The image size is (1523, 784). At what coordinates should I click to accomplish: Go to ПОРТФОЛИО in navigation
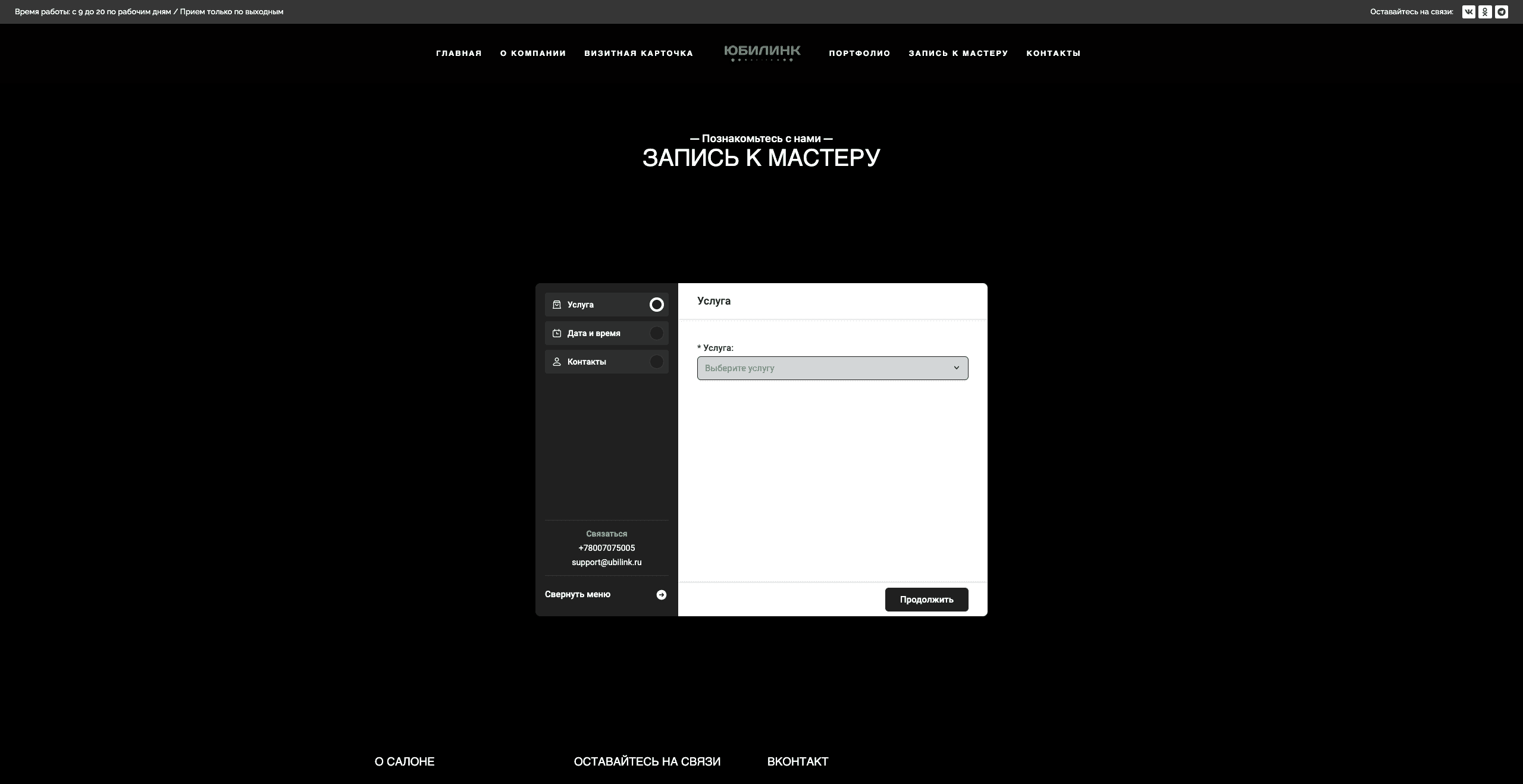pyautogui.click(x=860, y=54)
